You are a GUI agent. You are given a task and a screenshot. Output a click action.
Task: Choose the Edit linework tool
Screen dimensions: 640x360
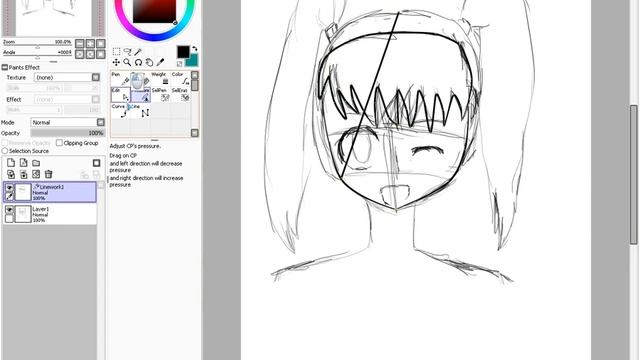120,95
